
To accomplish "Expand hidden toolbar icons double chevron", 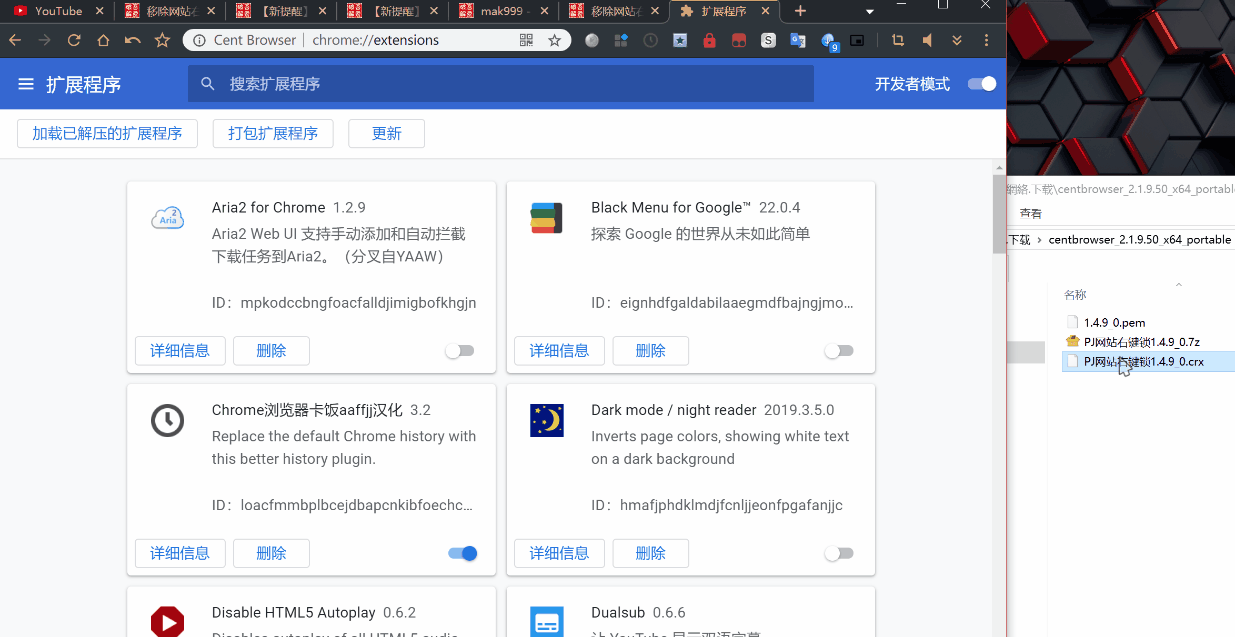I will point(957,41).
